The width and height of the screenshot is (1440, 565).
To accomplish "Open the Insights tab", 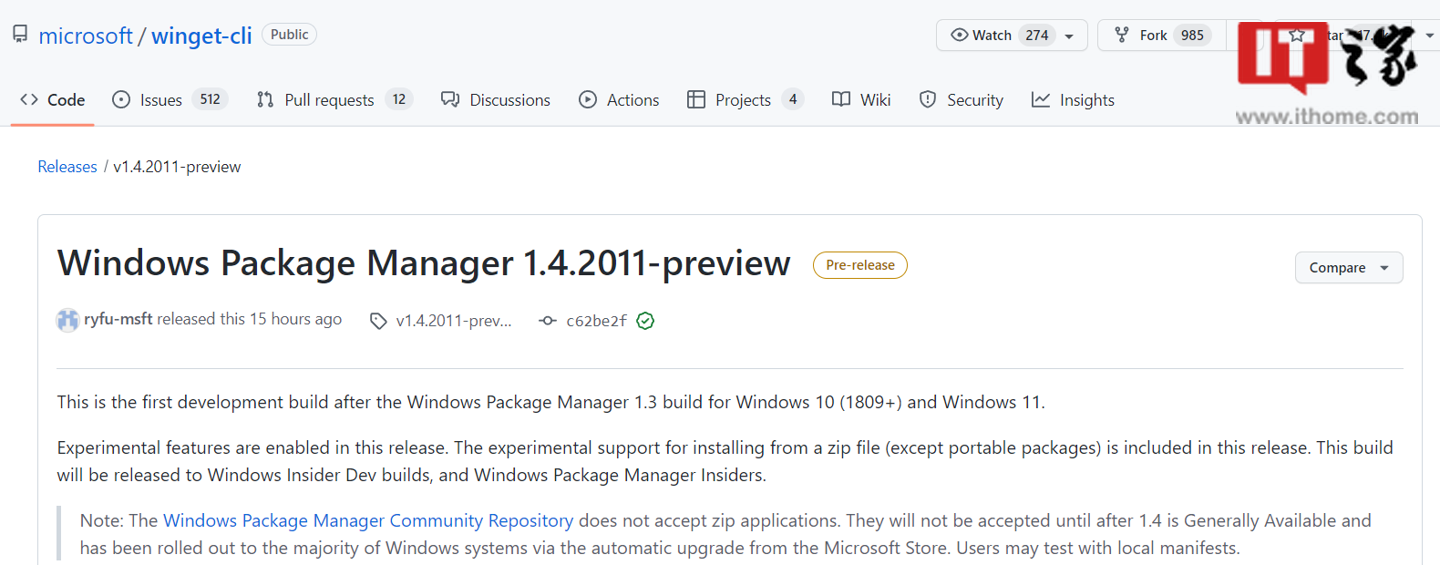I will tap(1073, 100).
